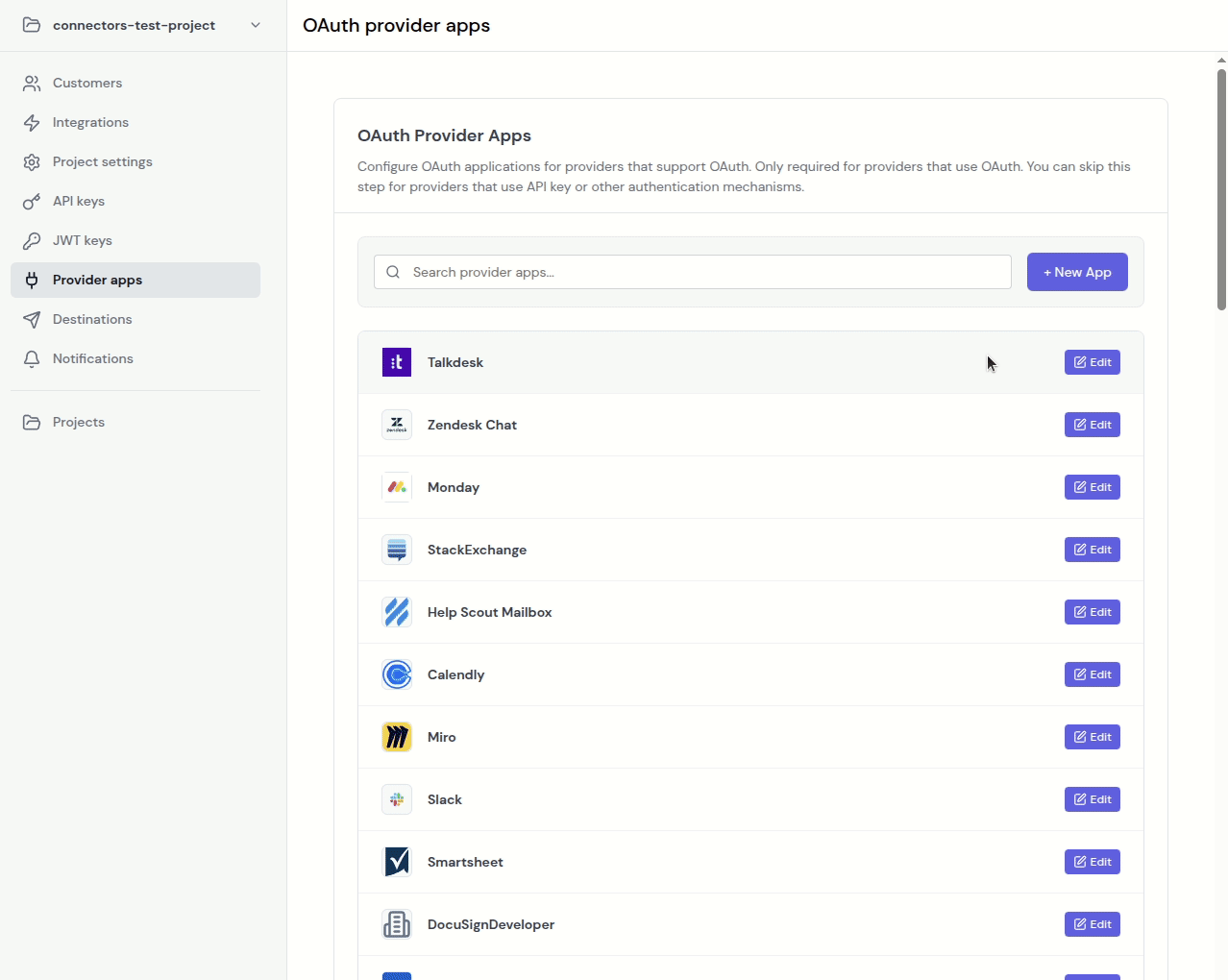Click the Slack name text
Image resolution: width=1228 pixels, height=980 pixels.
pos(444,799)
